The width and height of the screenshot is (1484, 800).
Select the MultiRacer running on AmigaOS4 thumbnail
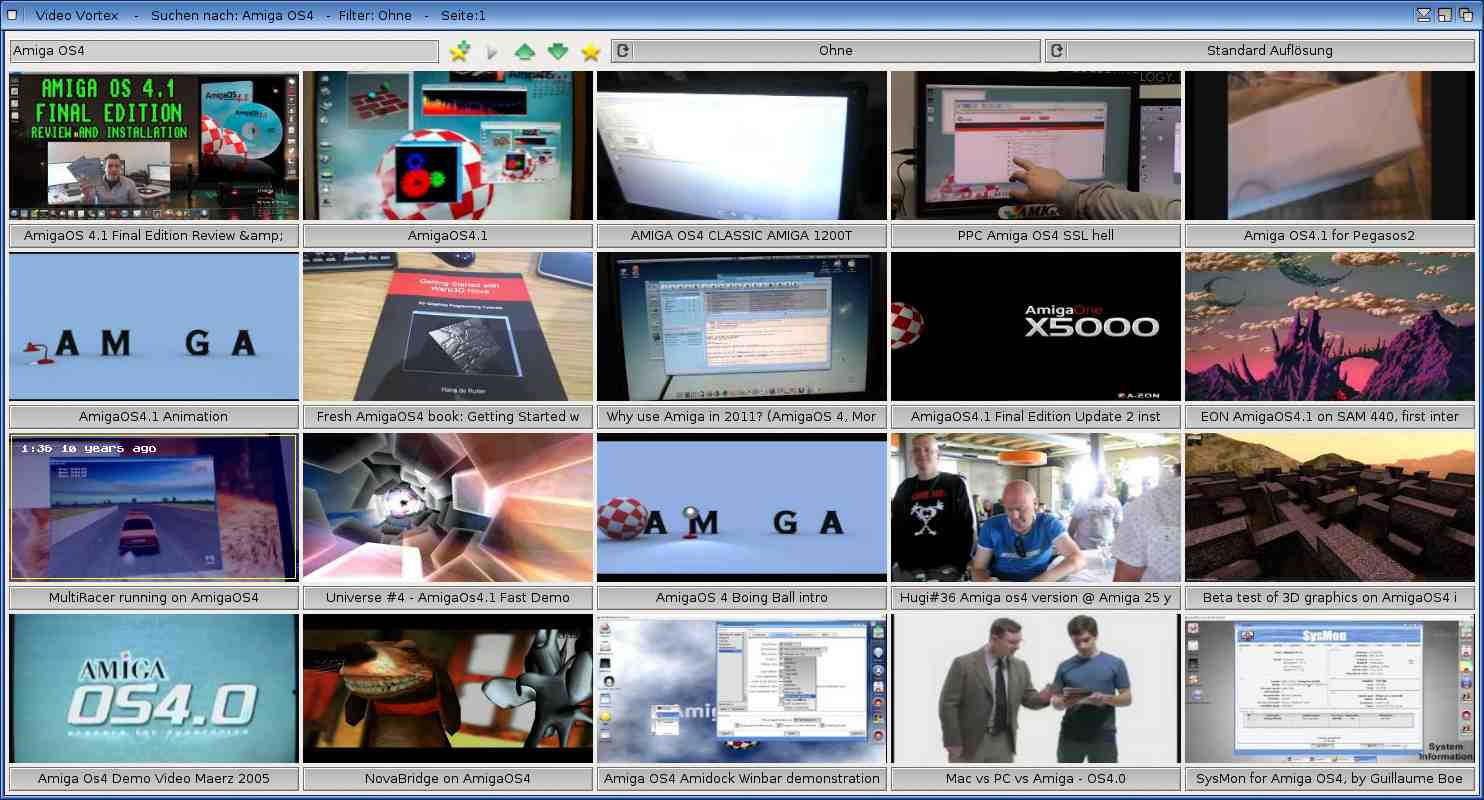(x=154, y=507)
